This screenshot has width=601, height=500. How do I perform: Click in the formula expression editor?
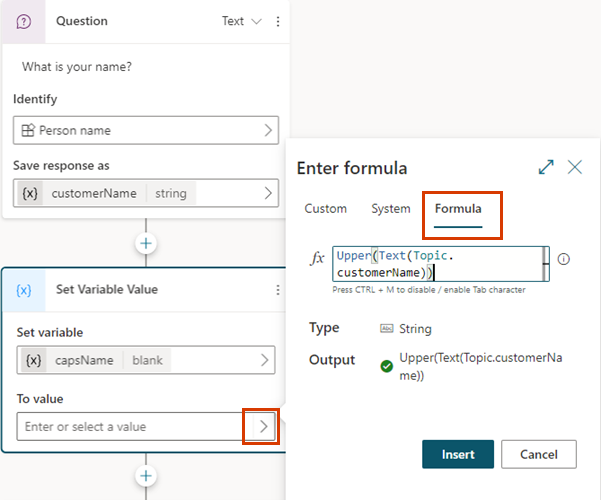[440, 265]
